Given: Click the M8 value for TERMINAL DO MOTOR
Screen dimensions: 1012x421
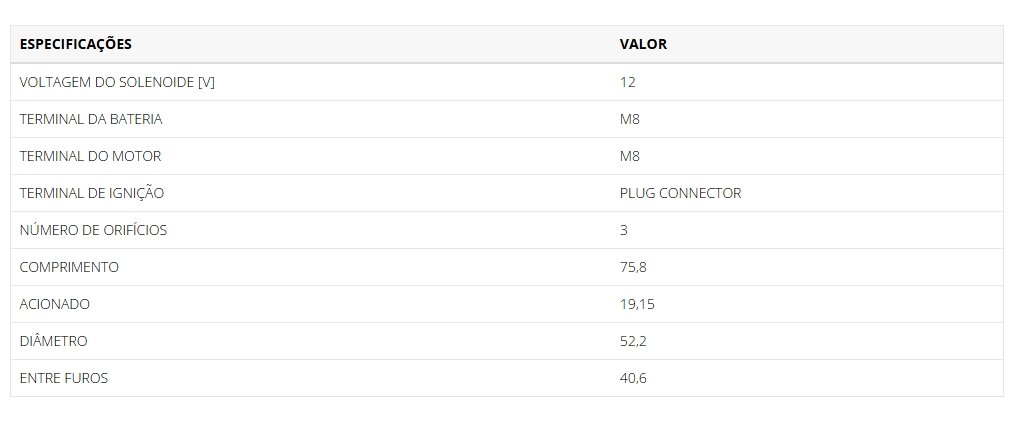Looking at the screenshot, I should [x=629, y=156].
